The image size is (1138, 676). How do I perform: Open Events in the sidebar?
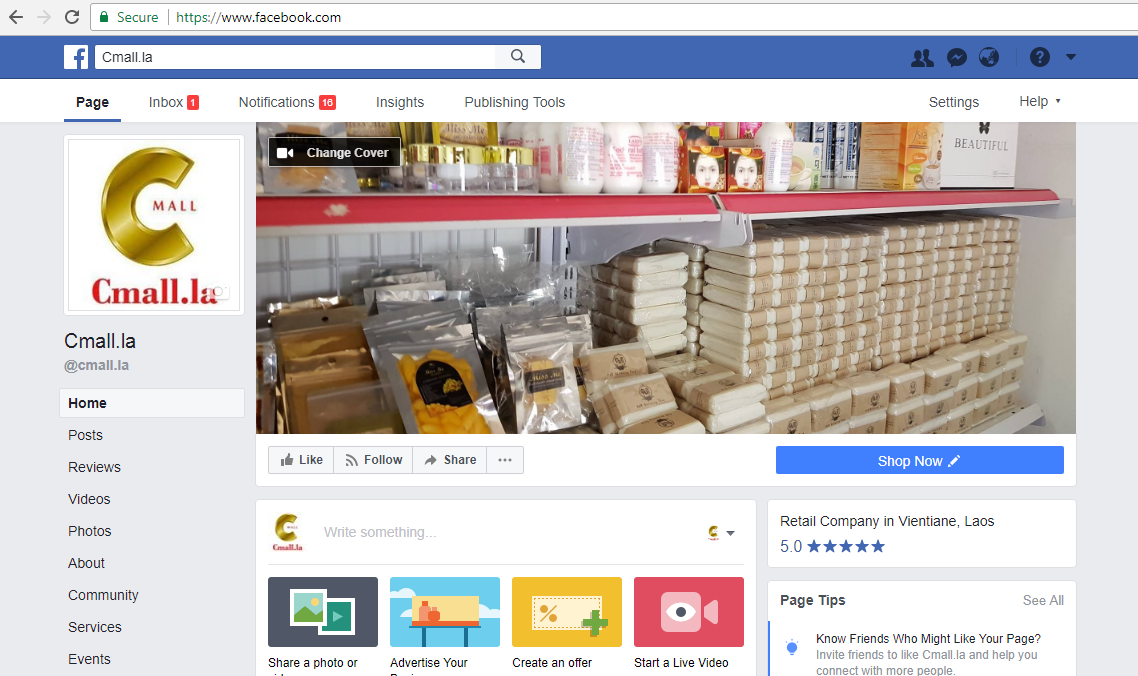pos(89,659)
